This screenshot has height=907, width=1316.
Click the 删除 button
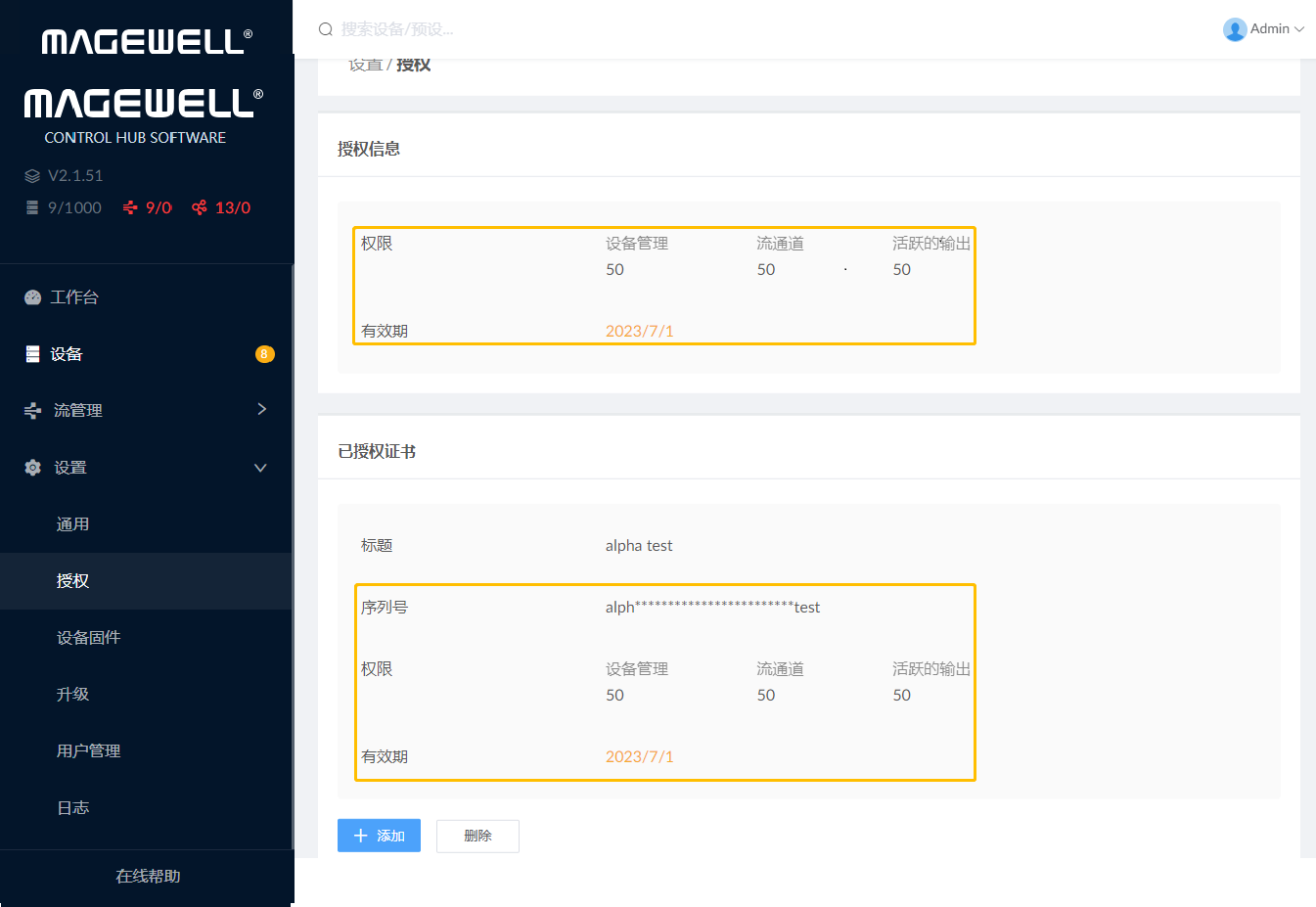[x=477, y=836]
